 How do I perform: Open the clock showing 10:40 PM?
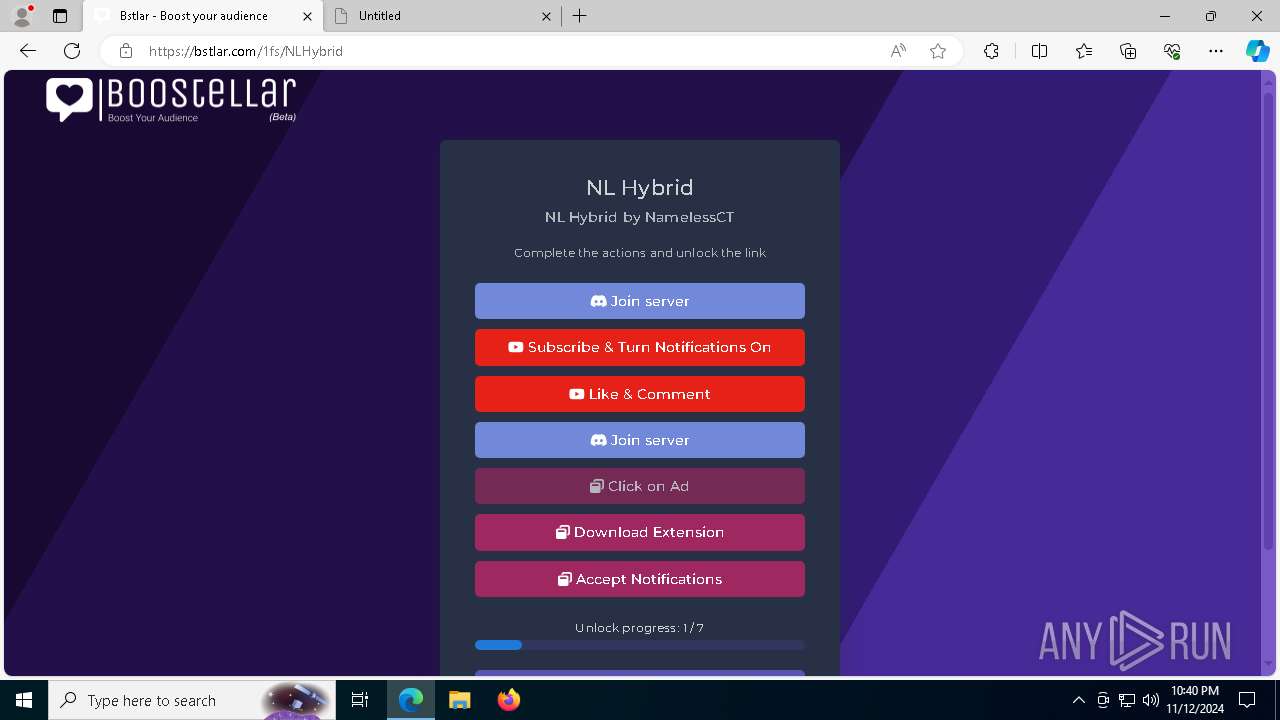(1194, 700)
